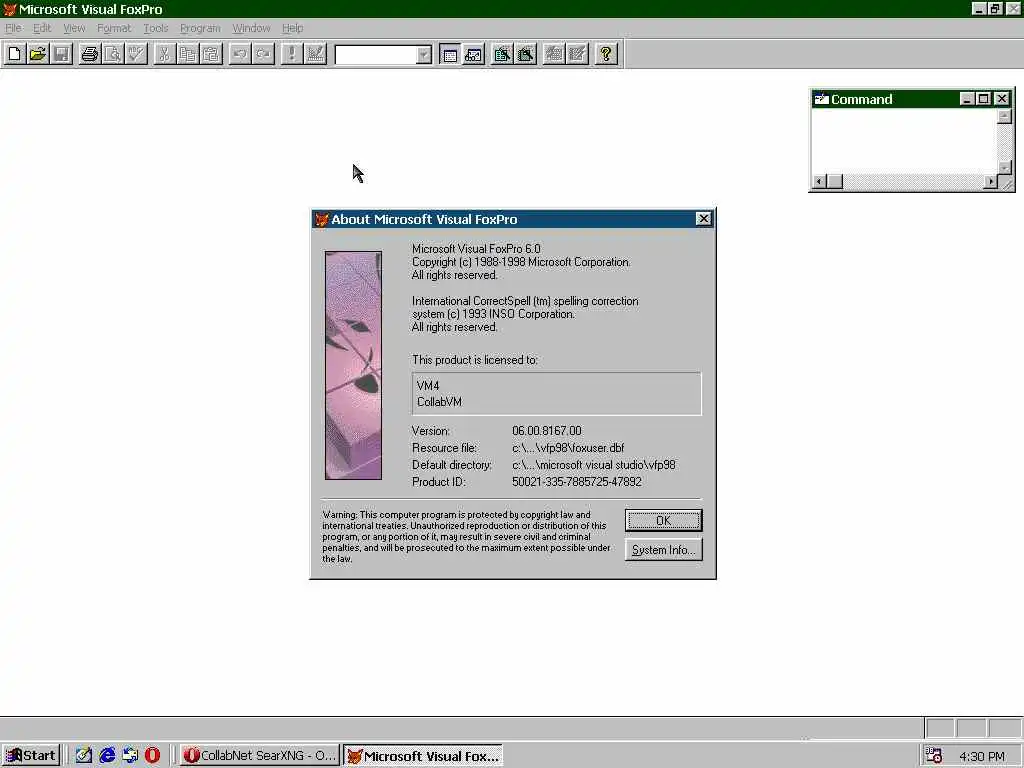Toggle the Data Session Window toolbar button

473,54
